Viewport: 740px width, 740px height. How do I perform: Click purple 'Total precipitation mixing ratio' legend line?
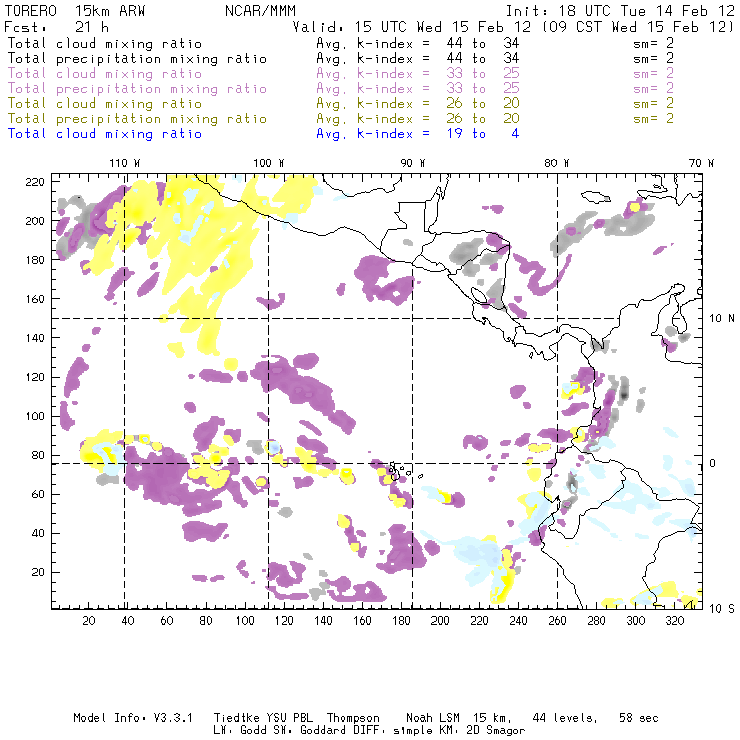click(x=137, y=89)
